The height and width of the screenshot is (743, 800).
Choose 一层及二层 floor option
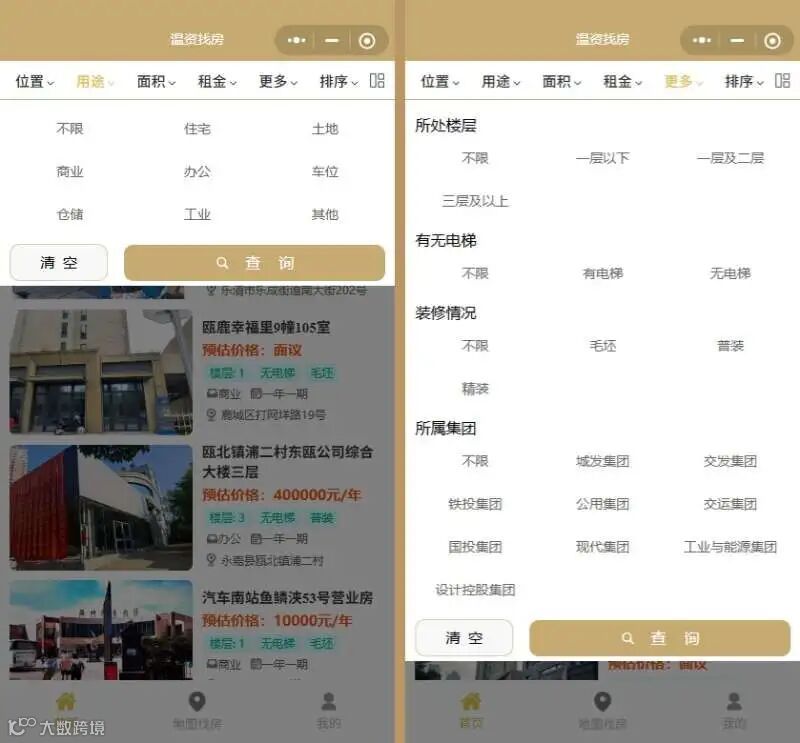pyautogui.click(x=730, y=158)
